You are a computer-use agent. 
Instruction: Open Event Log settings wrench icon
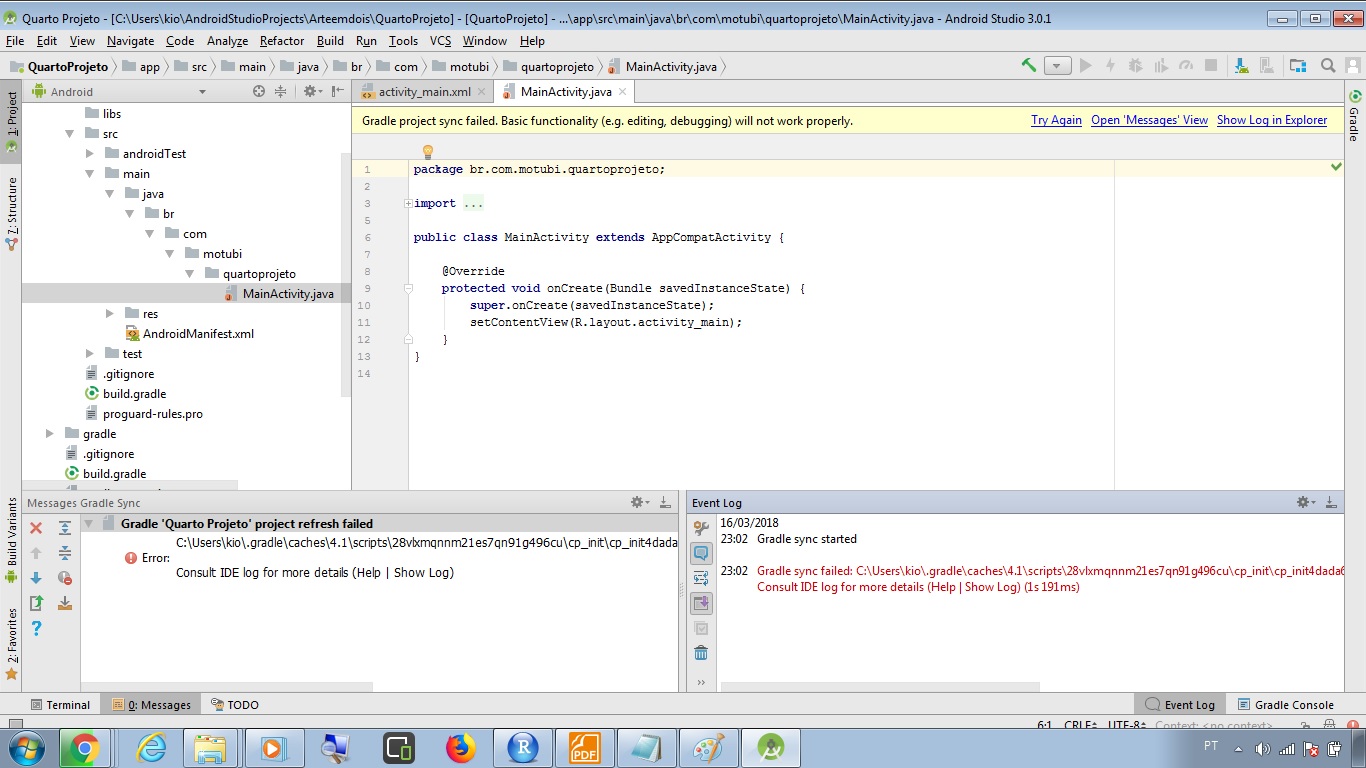pyautogui.click(x=701, y=528)
